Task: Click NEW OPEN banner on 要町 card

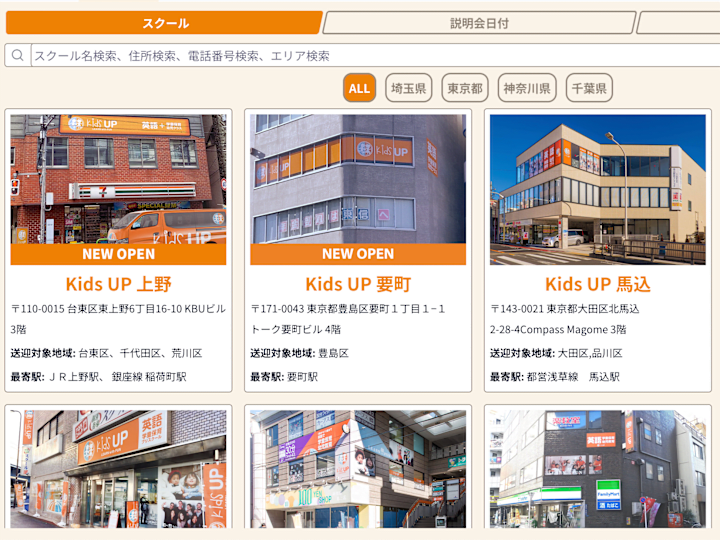Action: pyautogui.click(x=358, y=254)
